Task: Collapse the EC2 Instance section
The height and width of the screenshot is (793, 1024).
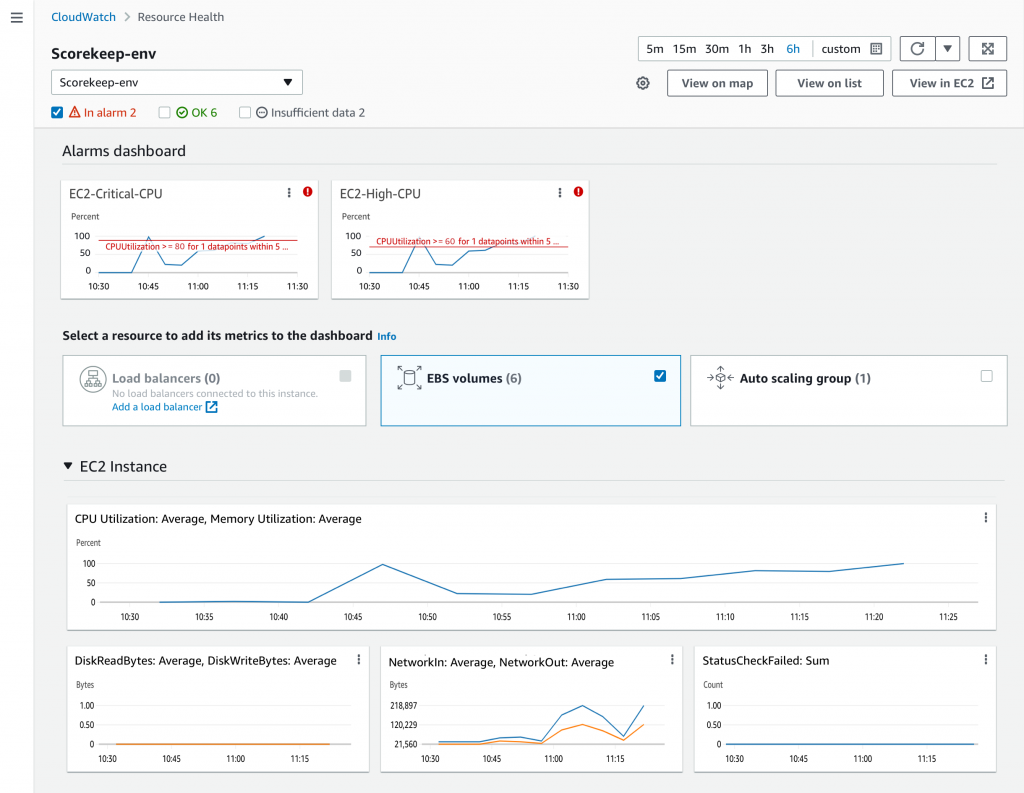Action: click(69, 465)
